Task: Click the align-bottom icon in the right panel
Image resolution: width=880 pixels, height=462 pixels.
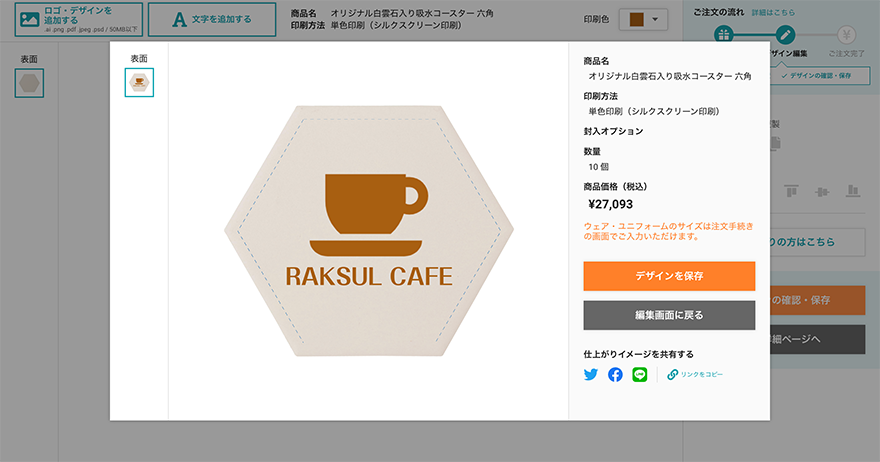Action: click(x=852, y=191)
